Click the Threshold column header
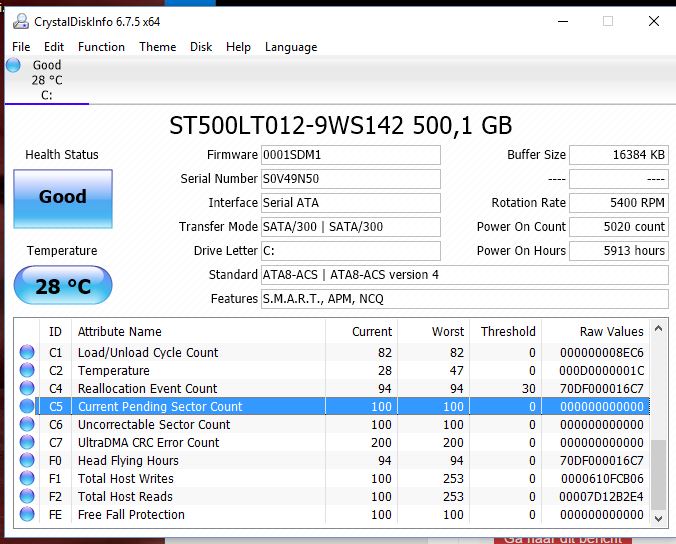 point(505,331)
